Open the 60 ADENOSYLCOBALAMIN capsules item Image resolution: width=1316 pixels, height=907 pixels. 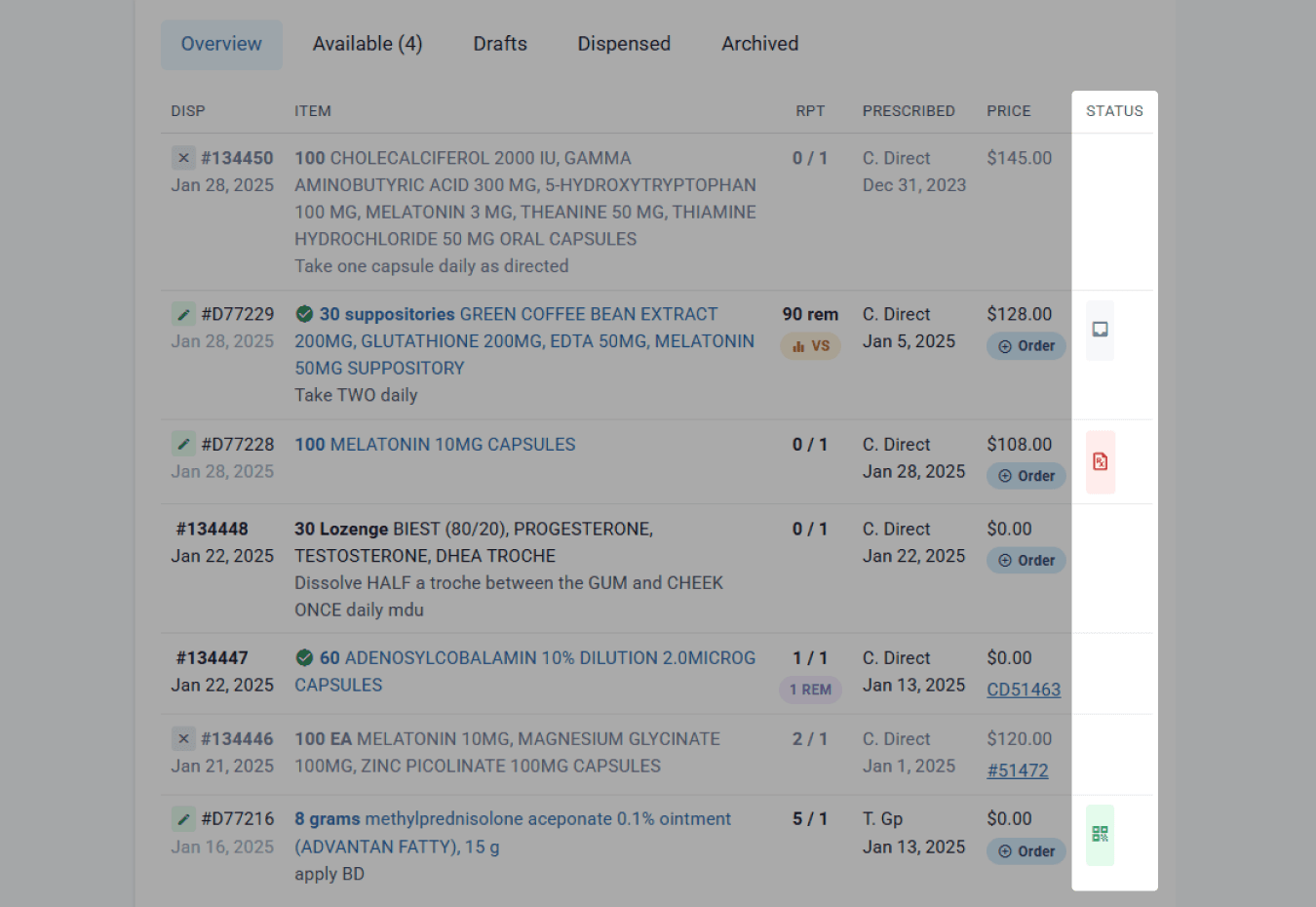(525, 671)
